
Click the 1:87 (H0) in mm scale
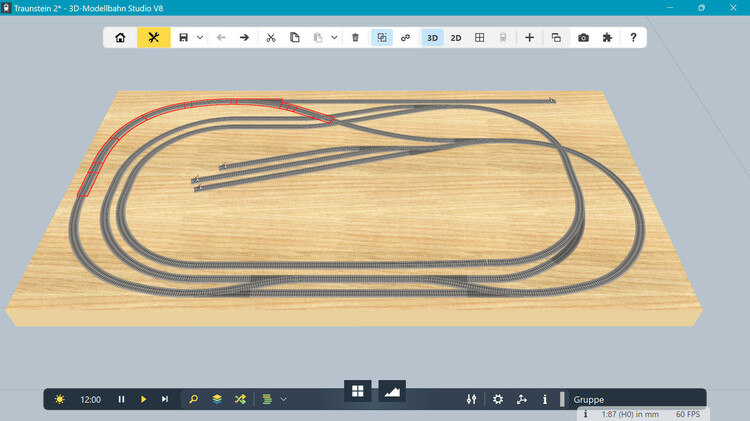(x=630, y=414)
